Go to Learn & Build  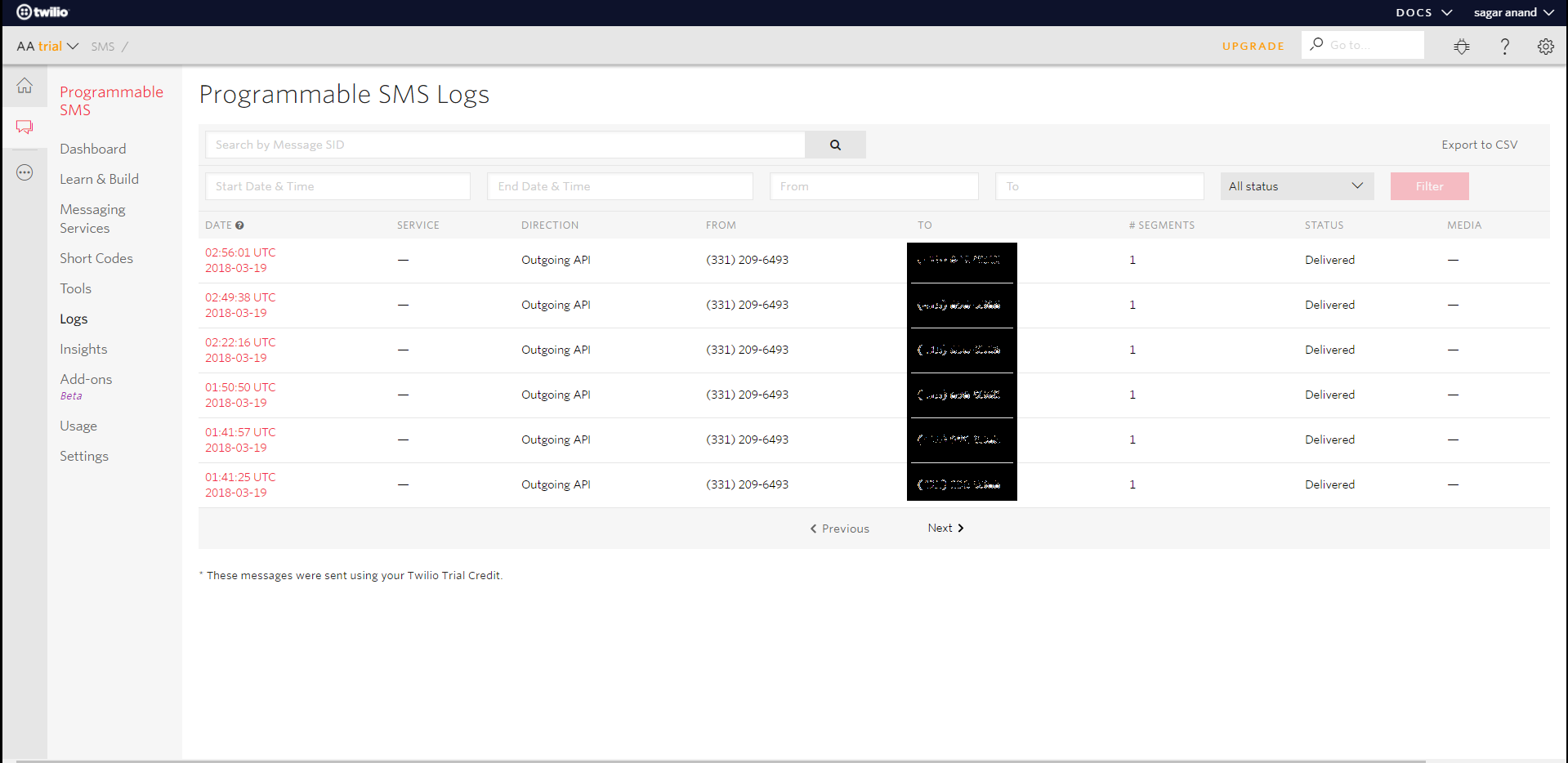click(x=99, y=179)
